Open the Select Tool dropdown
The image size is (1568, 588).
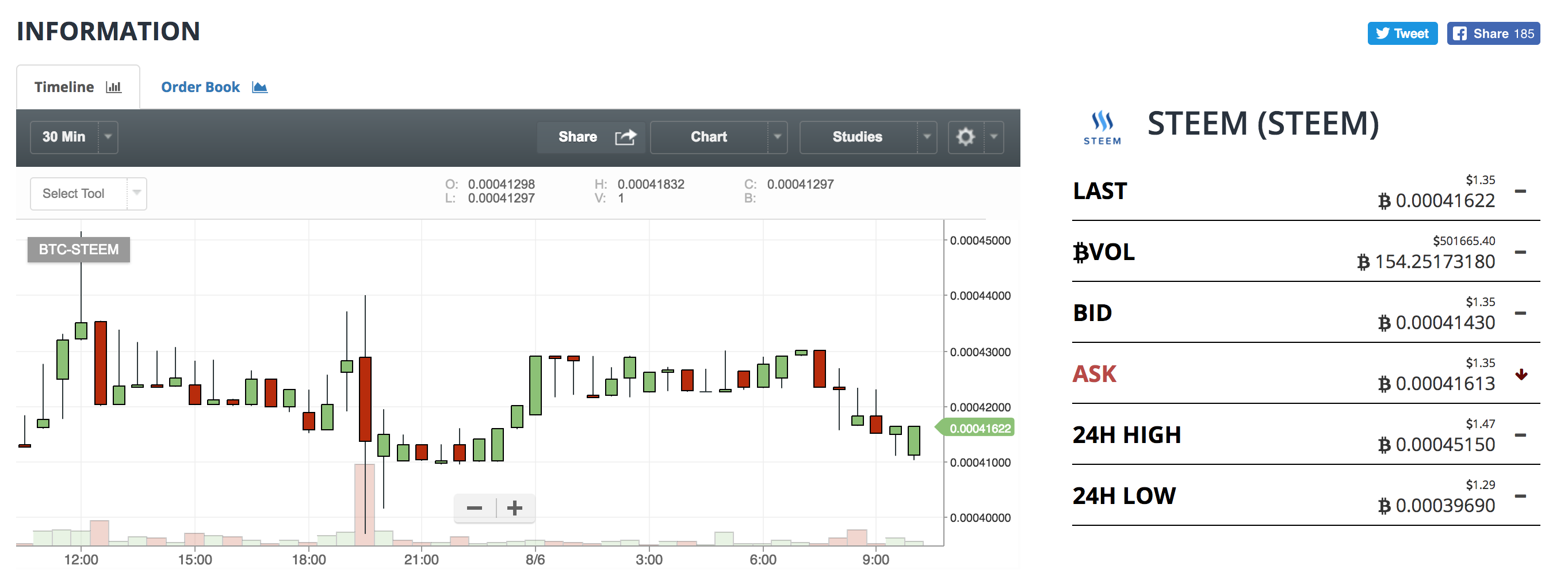pyautogui.click(x=88, y=193)
